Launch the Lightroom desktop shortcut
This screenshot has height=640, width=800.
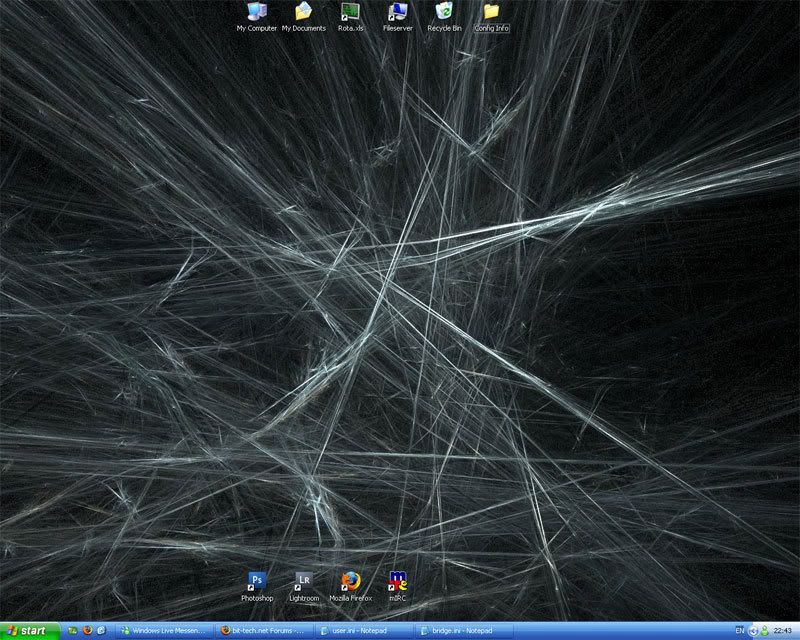[304, 581]
